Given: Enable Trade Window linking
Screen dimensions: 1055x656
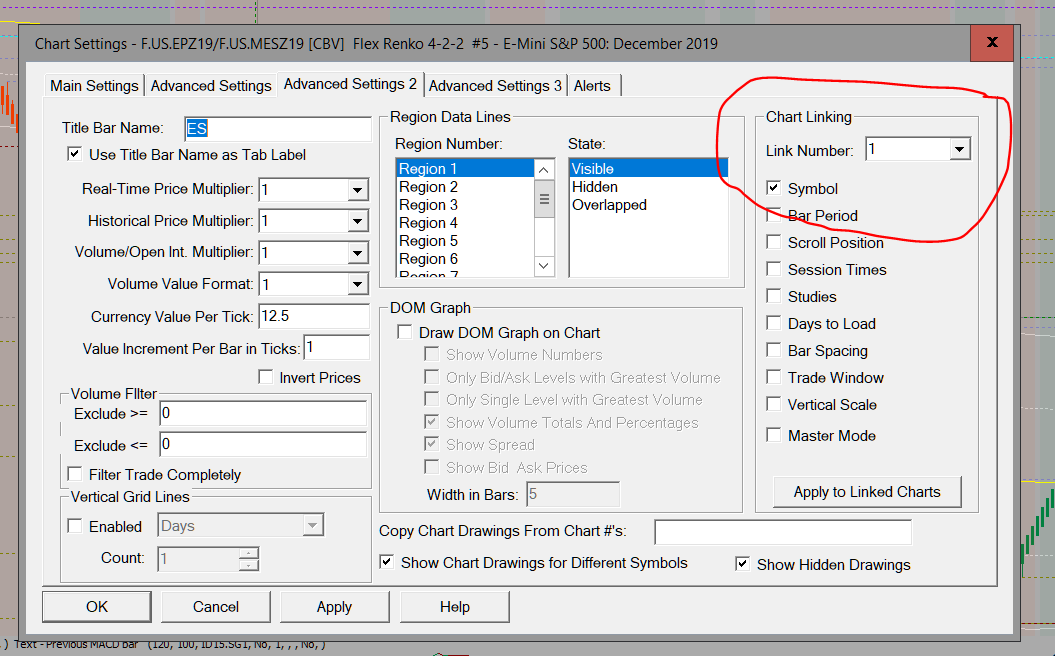Looking at the screenshot, I should 774,377.
